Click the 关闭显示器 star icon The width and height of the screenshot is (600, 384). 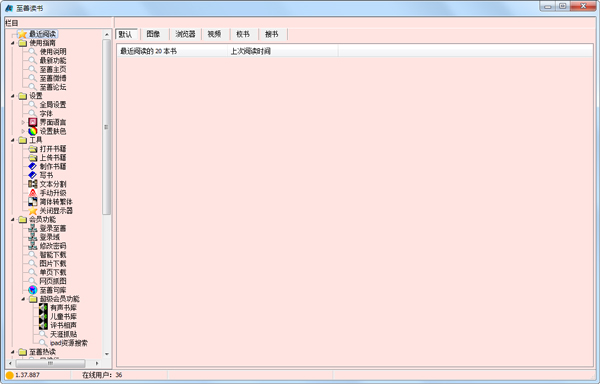pos(33,210)
